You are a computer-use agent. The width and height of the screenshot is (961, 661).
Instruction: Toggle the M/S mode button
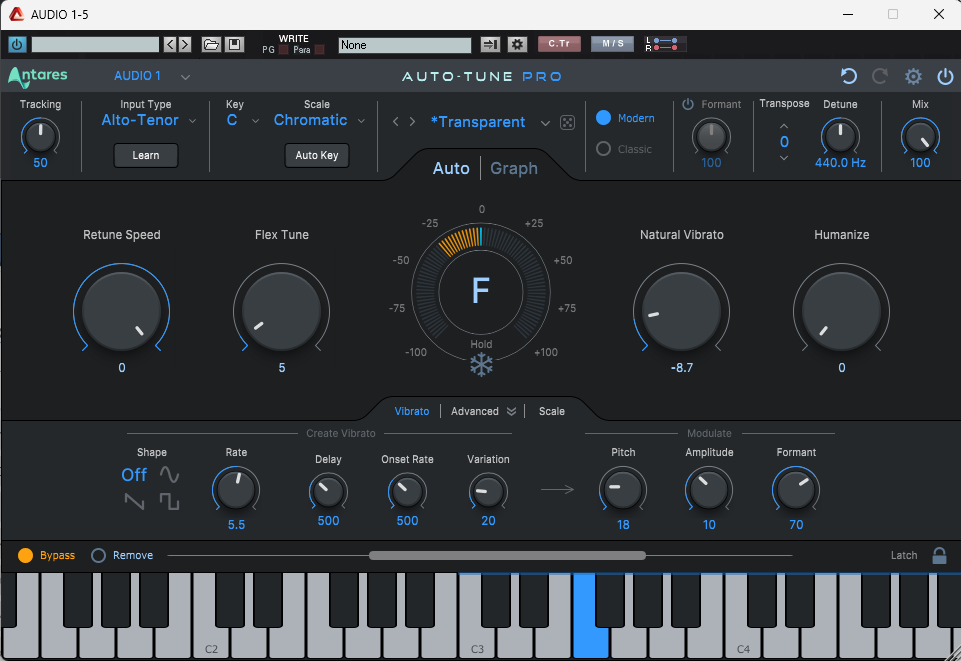612,44
